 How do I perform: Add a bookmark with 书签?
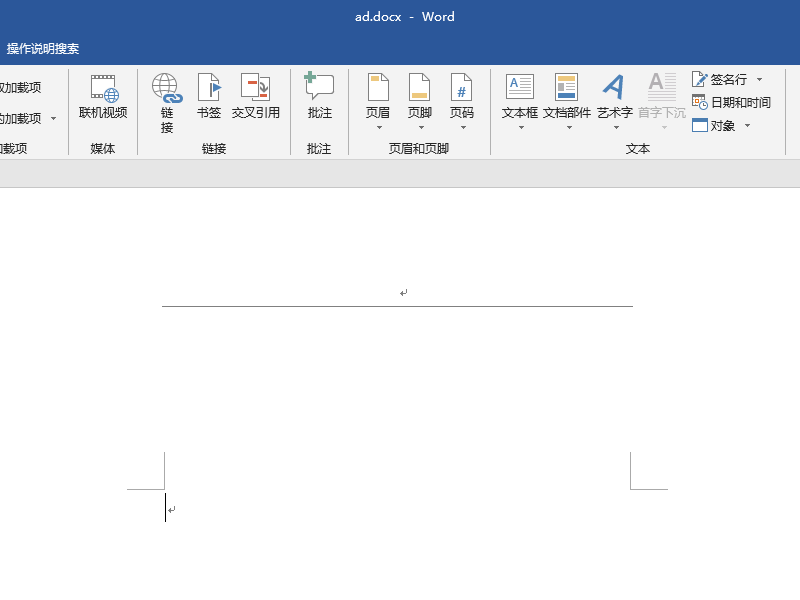click(x=209, y=97)
